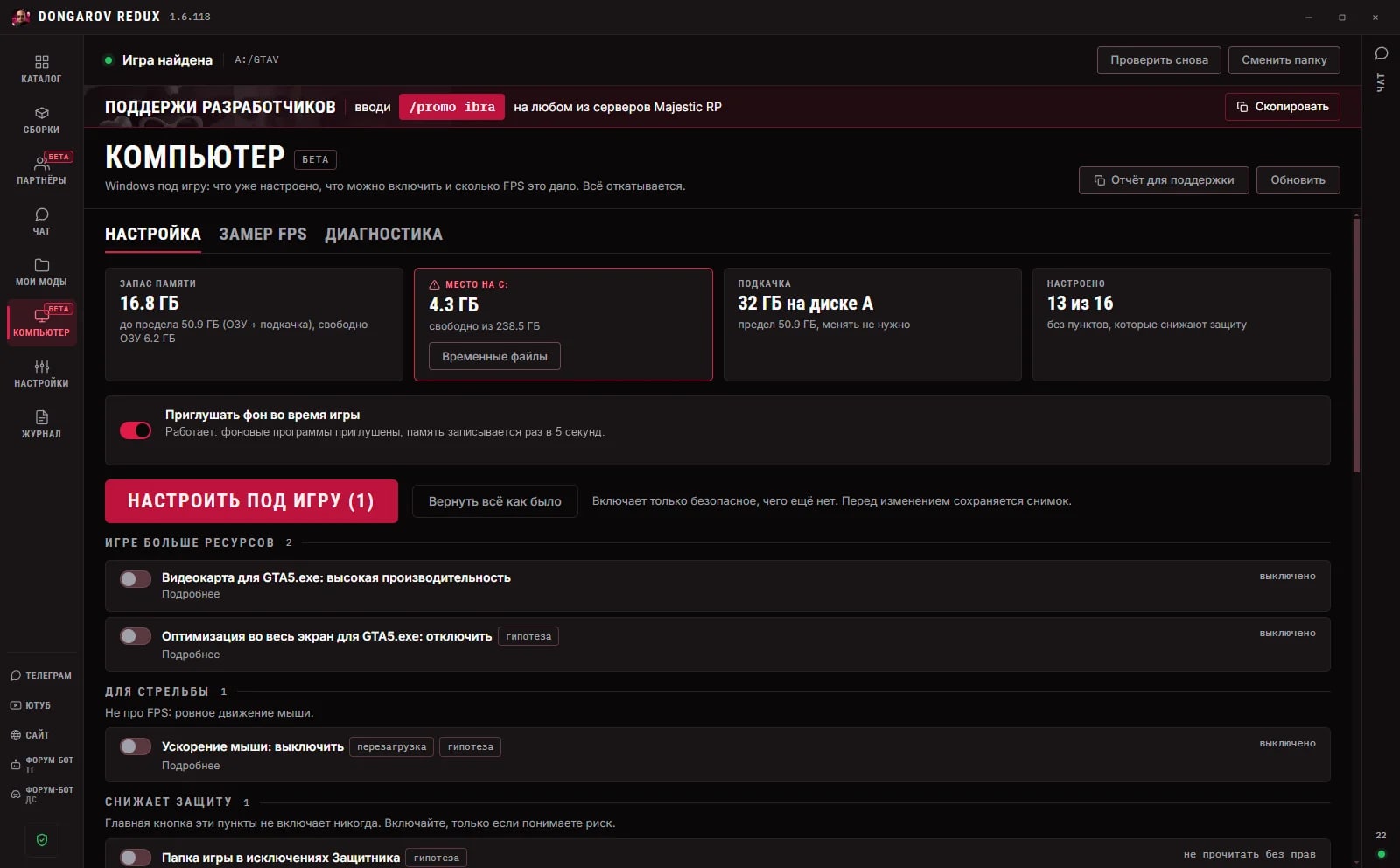Expand Подробнее under Видеокарта для GTA5.exe
1400x868 pixels.
[191, 594]
